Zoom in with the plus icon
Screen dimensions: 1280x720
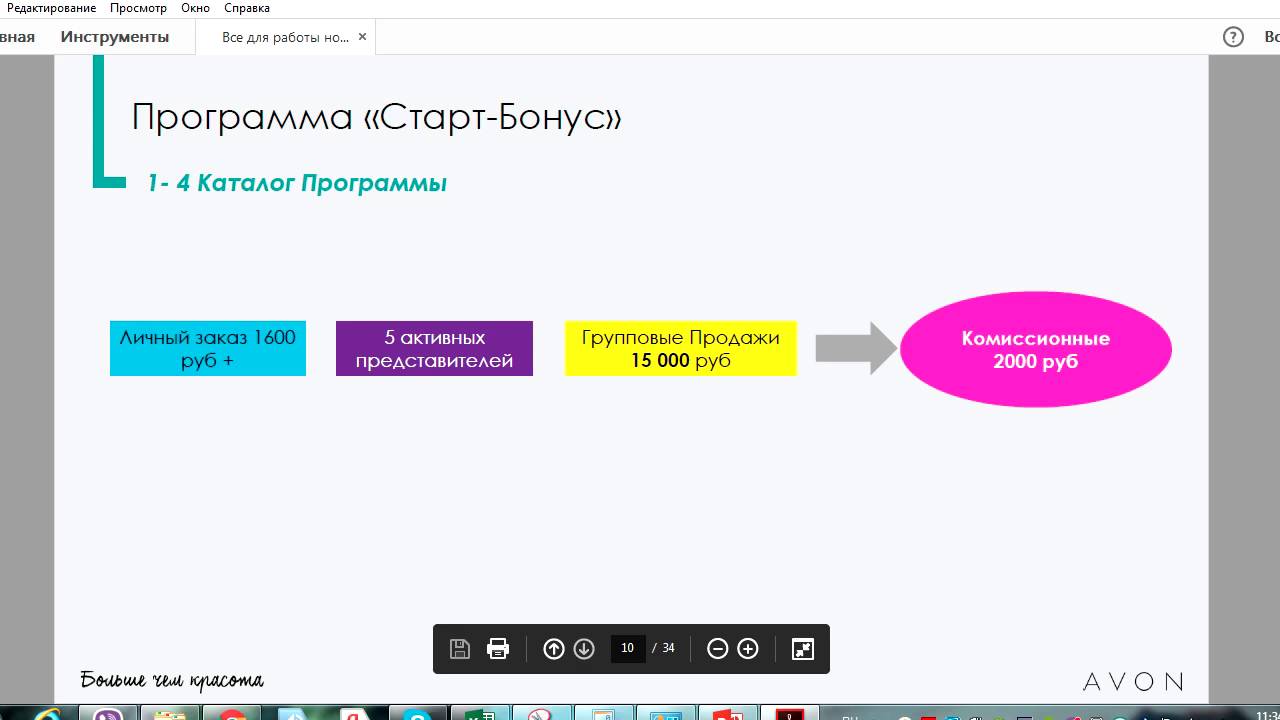click(748, 649)
